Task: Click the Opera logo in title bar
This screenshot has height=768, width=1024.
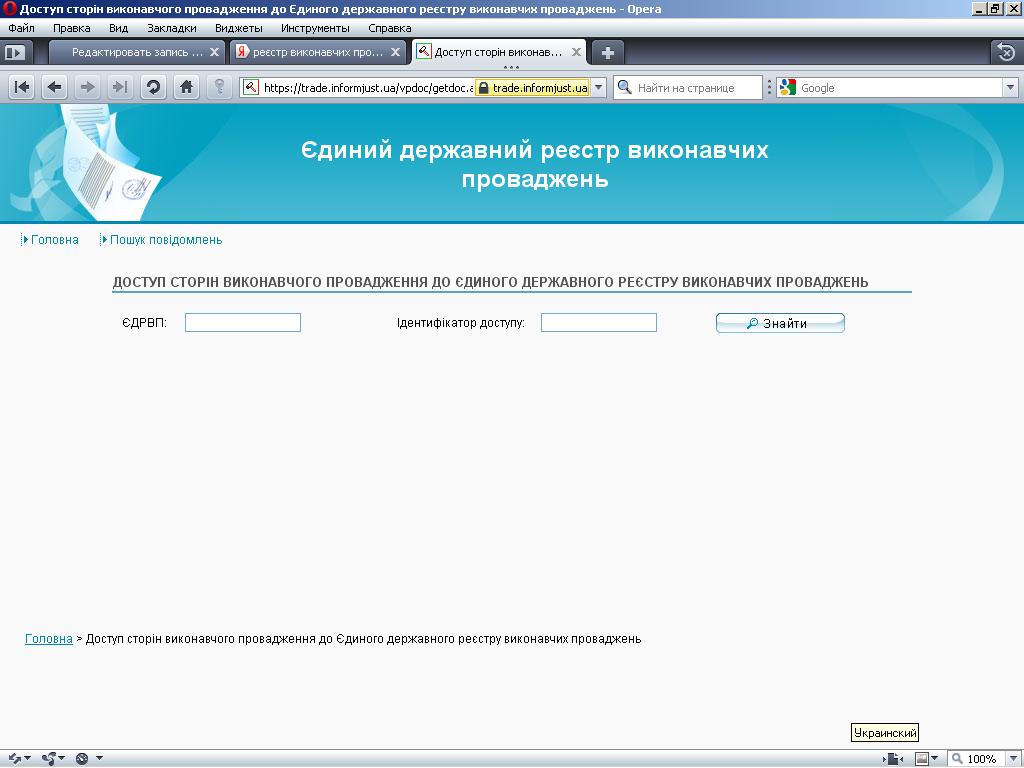Action: pos(9,8)
